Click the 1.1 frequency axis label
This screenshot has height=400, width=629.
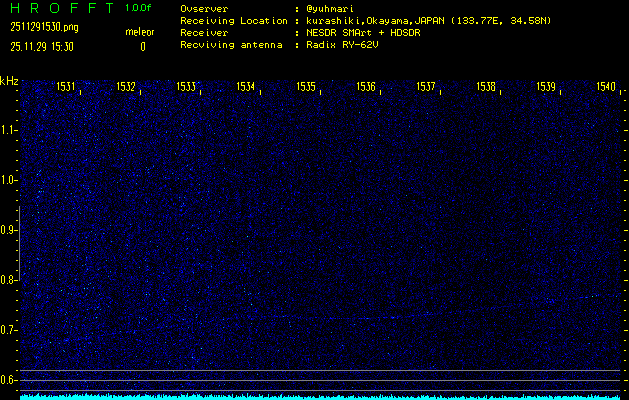pos(9,129)
